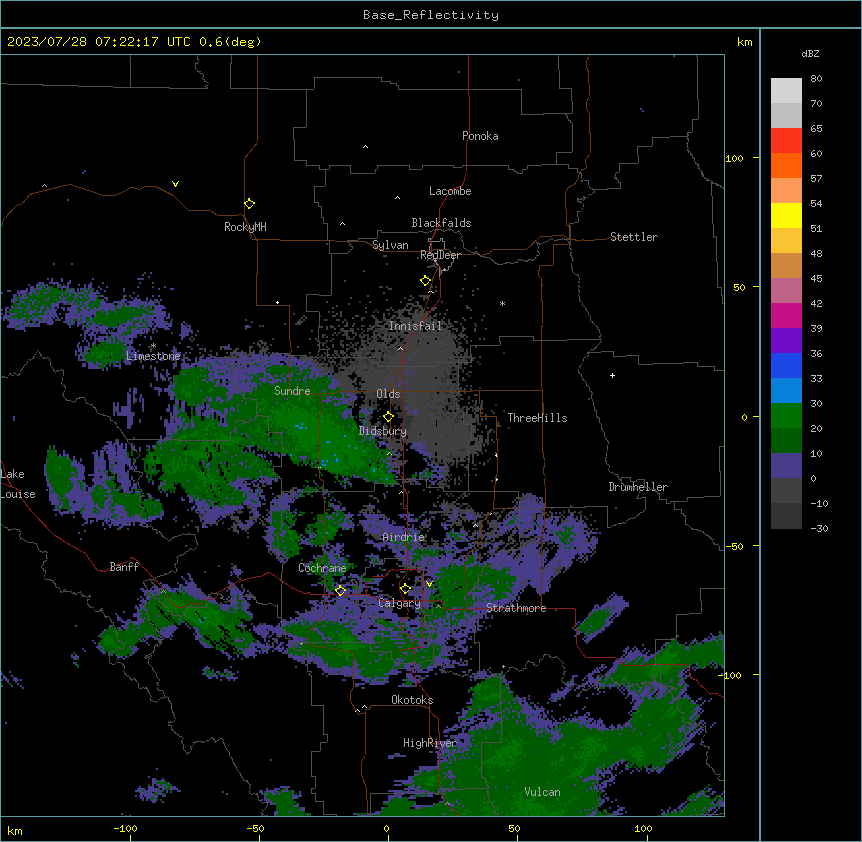The image size is (862, 842).
Task: Click the yellow diamond marker between Olds and Didsbury
Action: 388,417
